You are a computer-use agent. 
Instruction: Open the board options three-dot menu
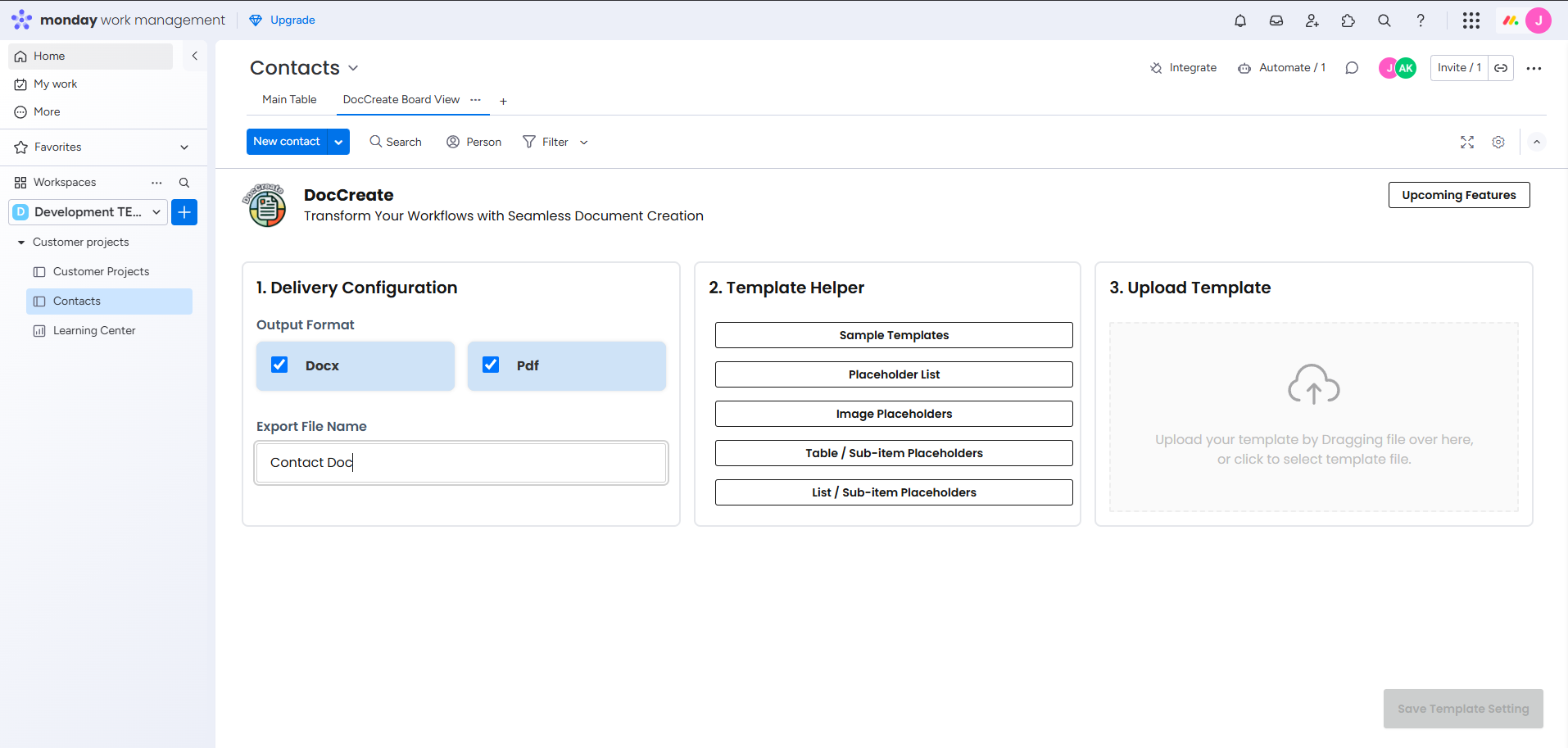1534,68
